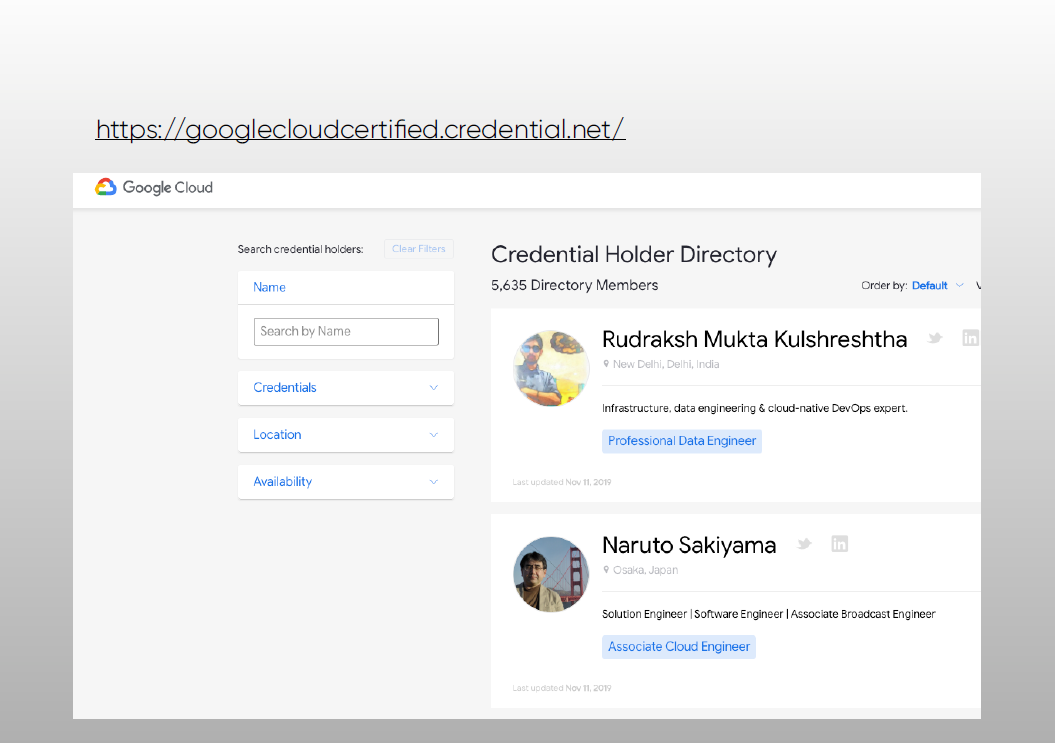The image size is (1055, 743).
Task: Click 'Last updated' text under Rudraksh's card
Action: point(562,482)
